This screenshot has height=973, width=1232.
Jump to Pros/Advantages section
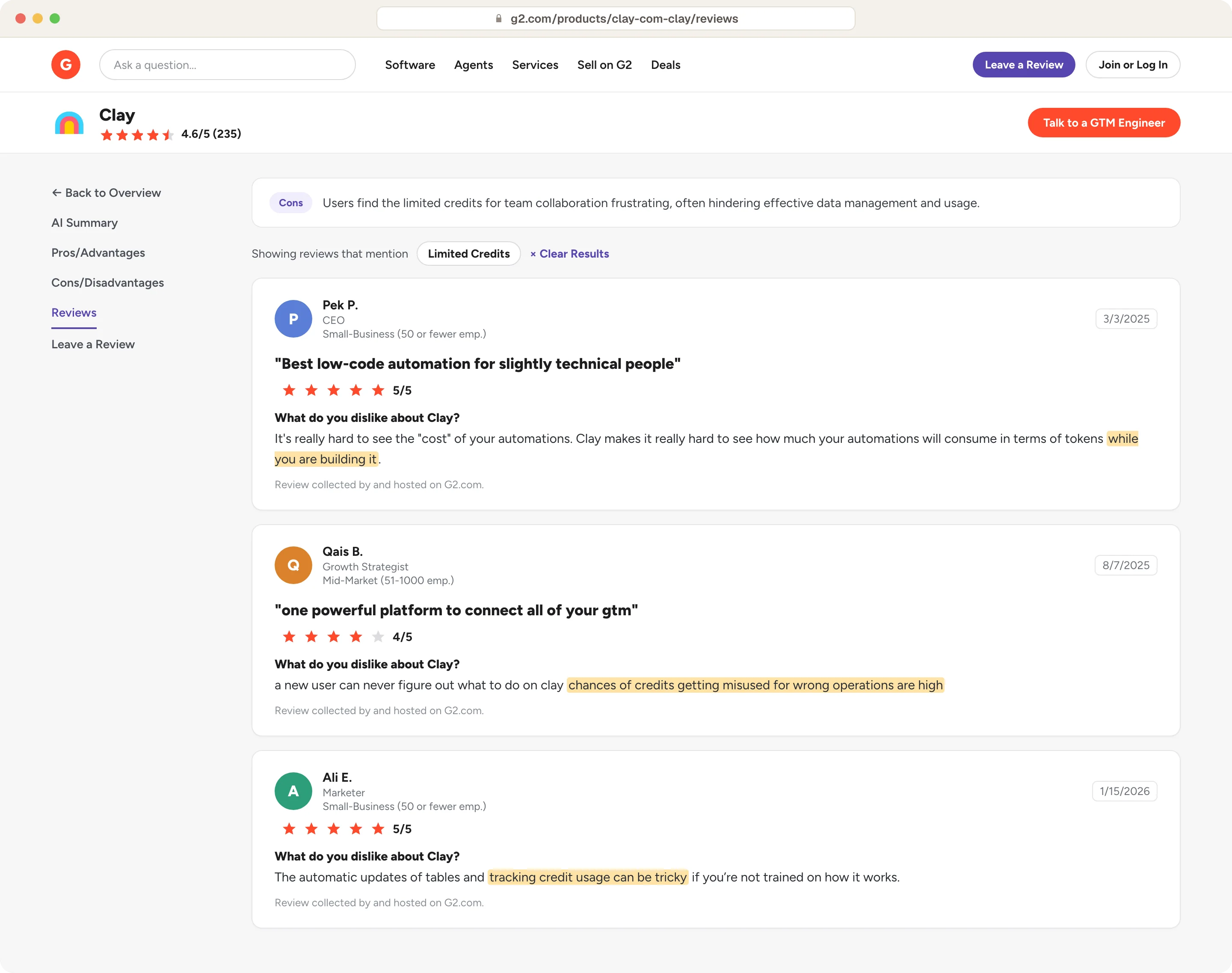coord(98,253)
